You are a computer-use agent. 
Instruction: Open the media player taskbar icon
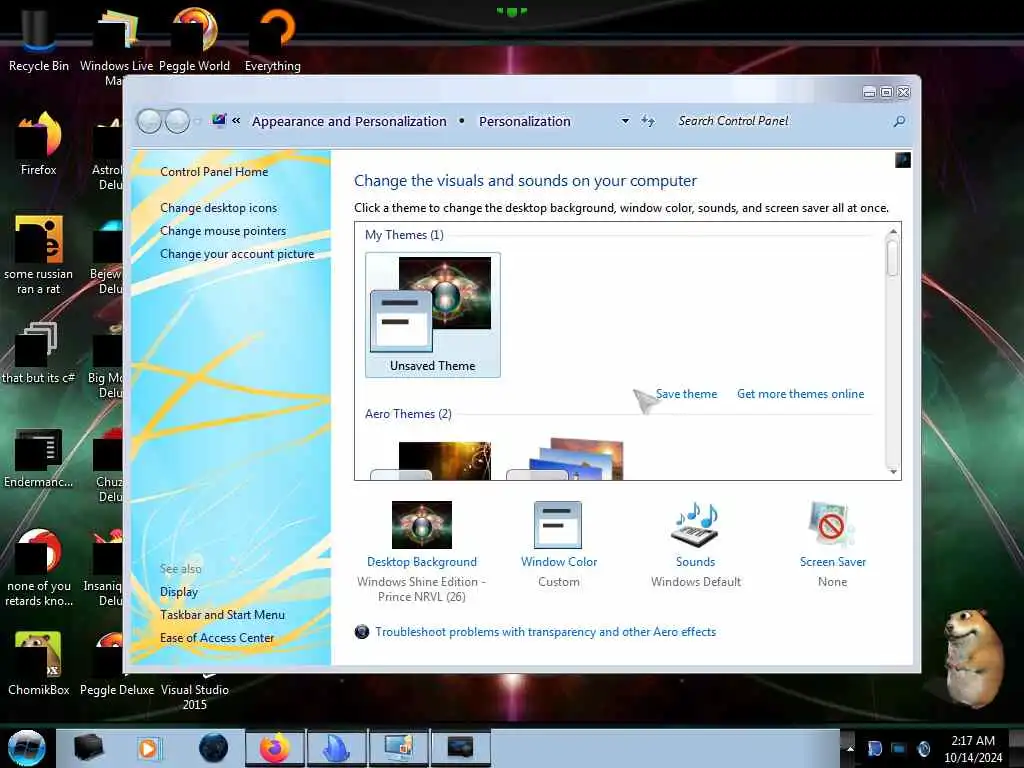tap(149, 748)
